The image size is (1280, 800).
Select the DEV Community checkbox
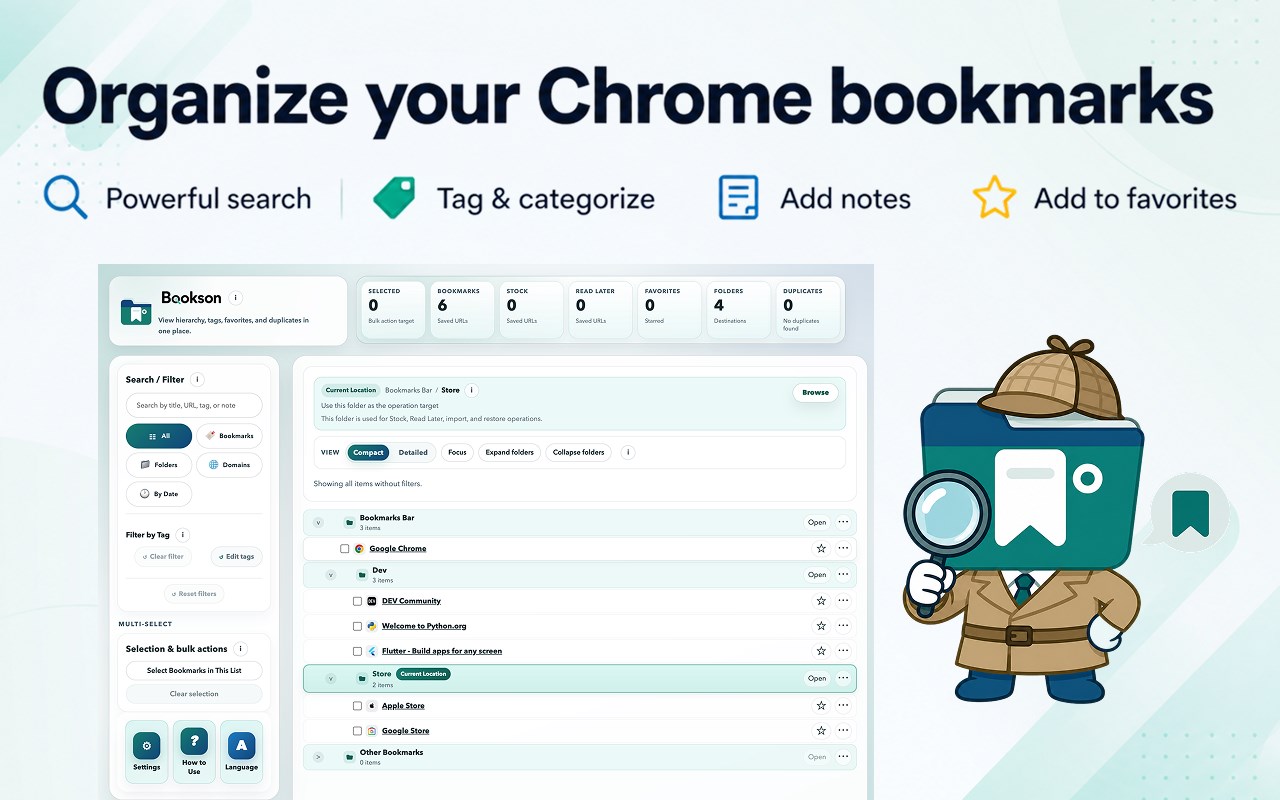(357, 601)
